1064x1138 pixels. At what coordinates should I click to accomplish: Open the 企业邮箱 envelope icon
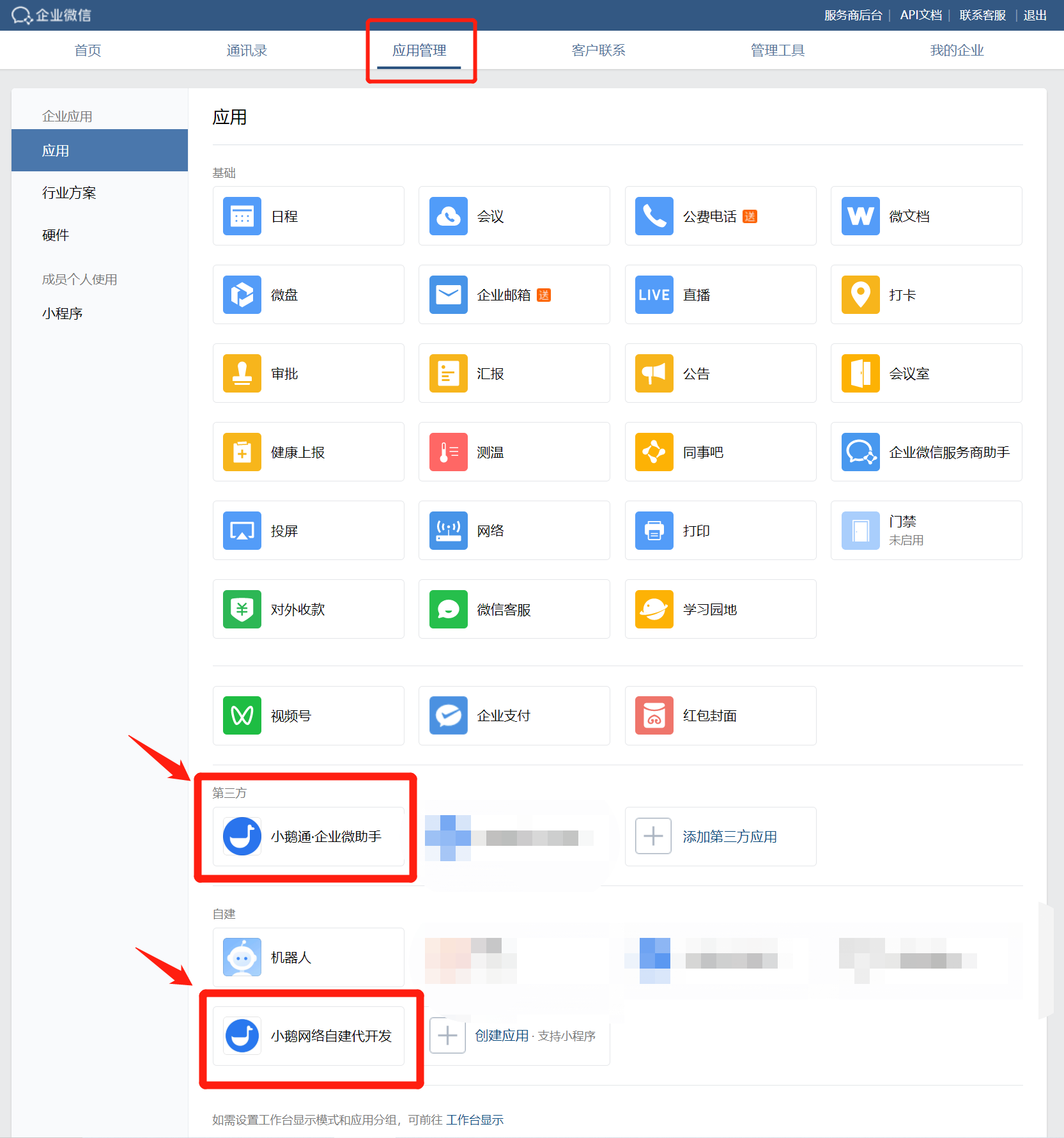(449, 295)
